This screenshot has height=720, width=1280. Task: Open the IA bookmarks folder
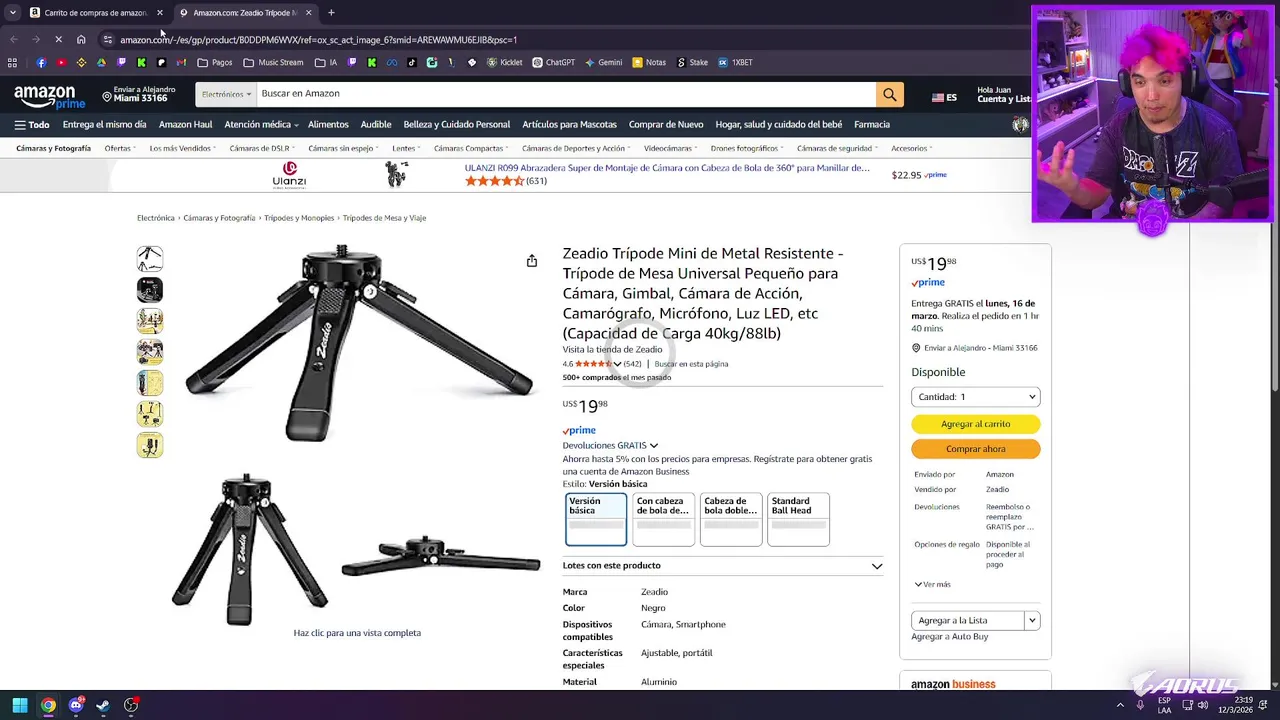point(326,62)
